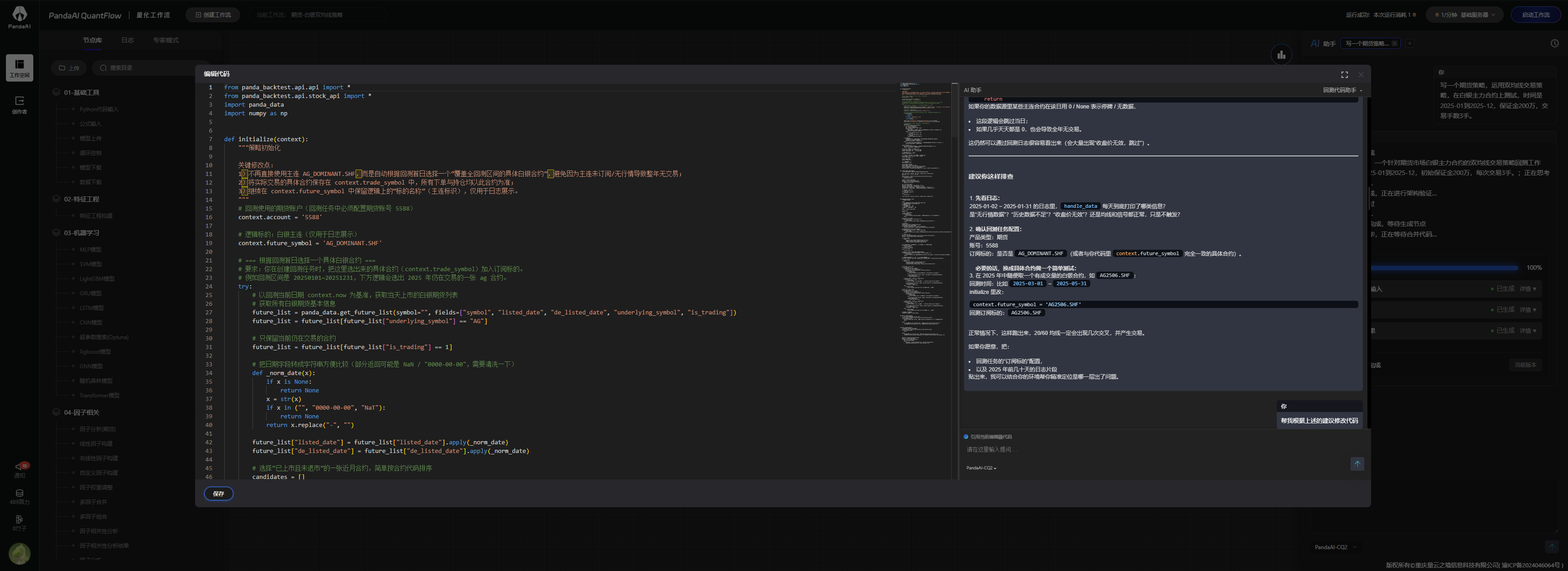The height and width of the screenshot is (571, 1568).
Task: Switch to the 日志 tab
Action: coord(127,40)
